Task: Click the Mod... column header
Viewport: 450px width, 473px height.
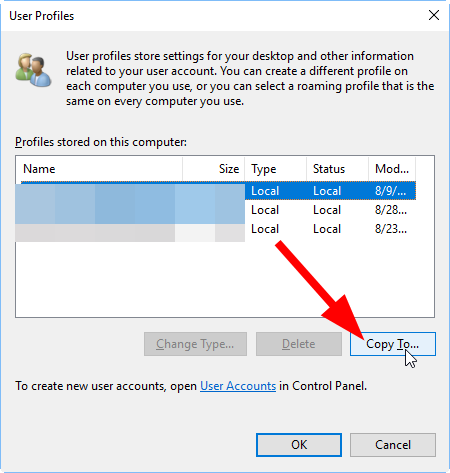Action: 392,169
